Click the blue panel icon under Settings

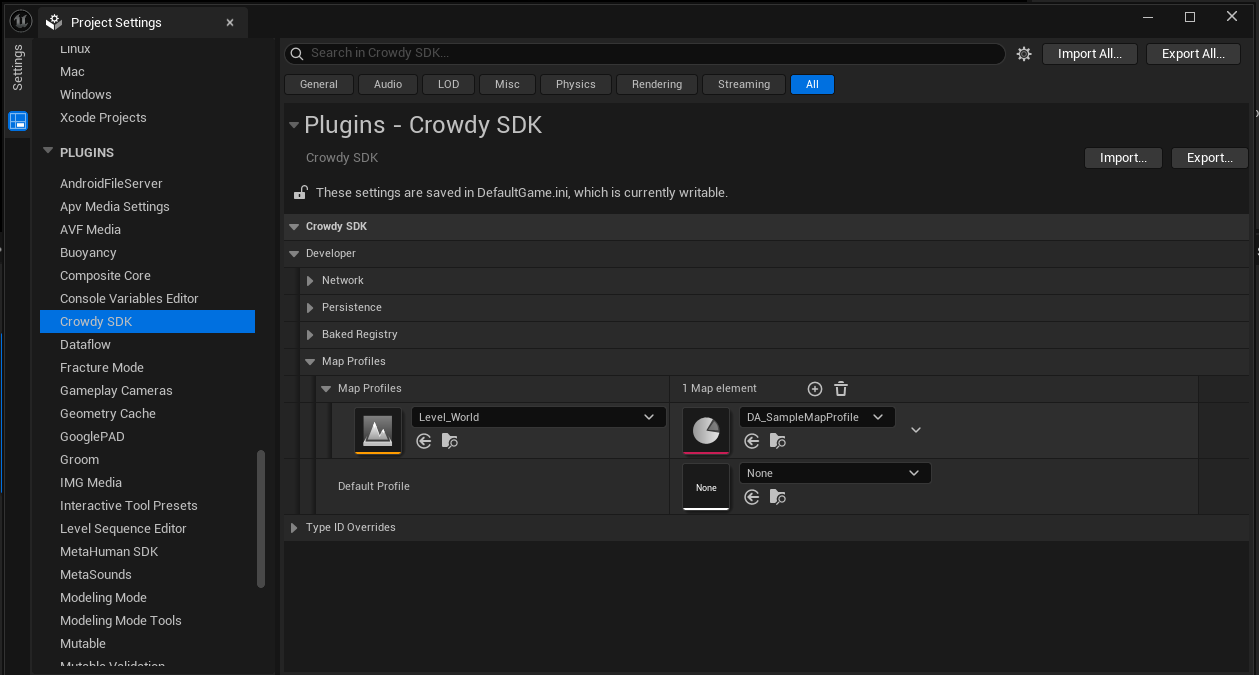(x=18, y=121)
